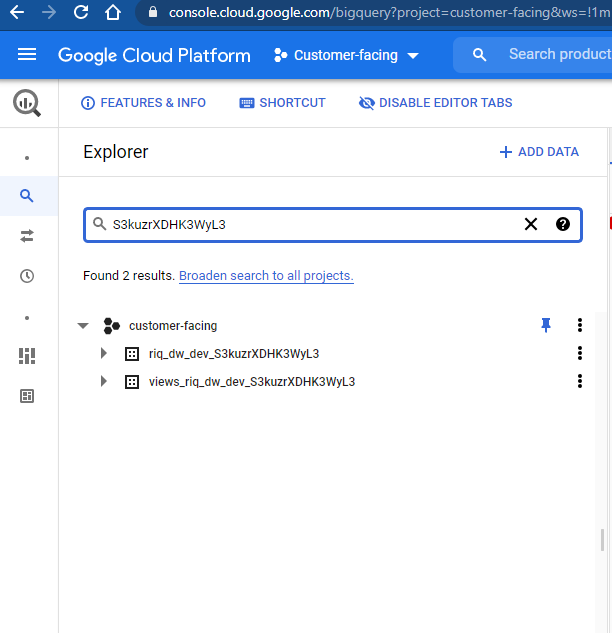Click Broaden search to all projects link
This screenshot has height=633, width=612.
pyautogui.click(x=266, y=276)
